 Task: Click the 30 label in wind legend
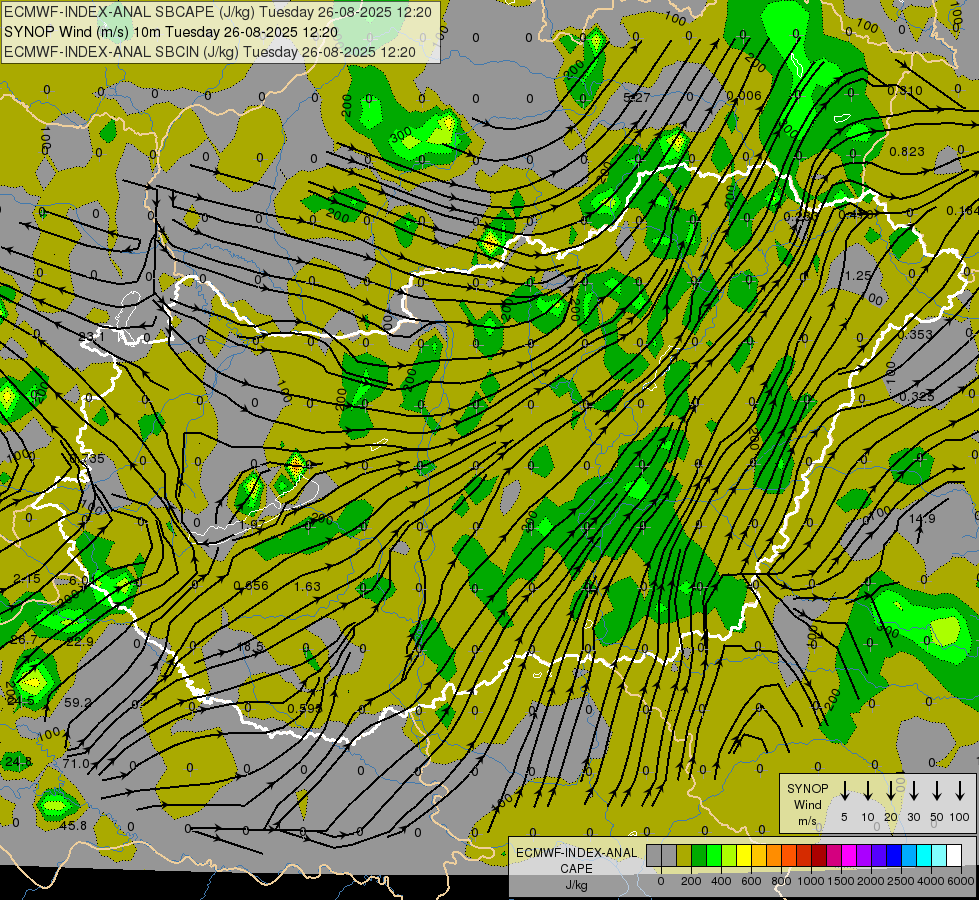click(913, 817)
